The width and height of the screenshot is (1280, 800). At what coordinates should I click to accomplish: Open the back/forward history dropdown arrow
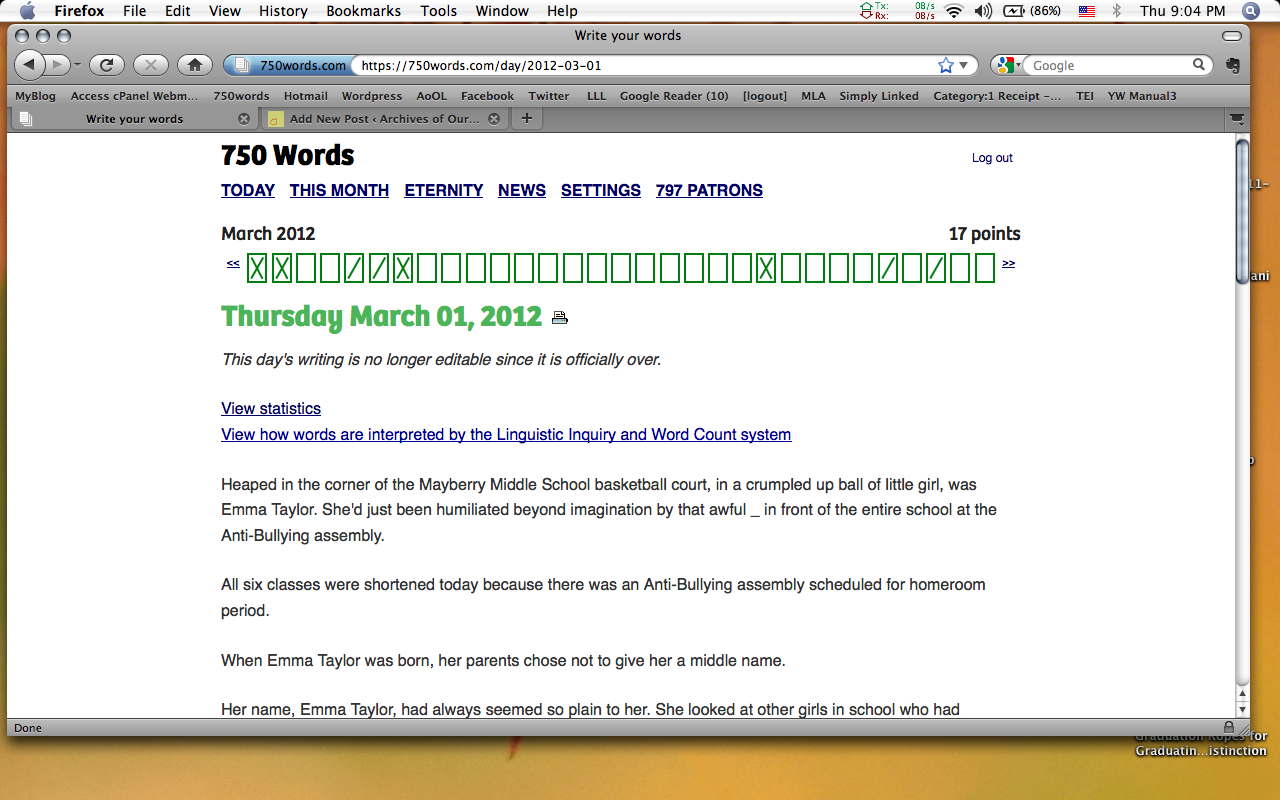77,65
